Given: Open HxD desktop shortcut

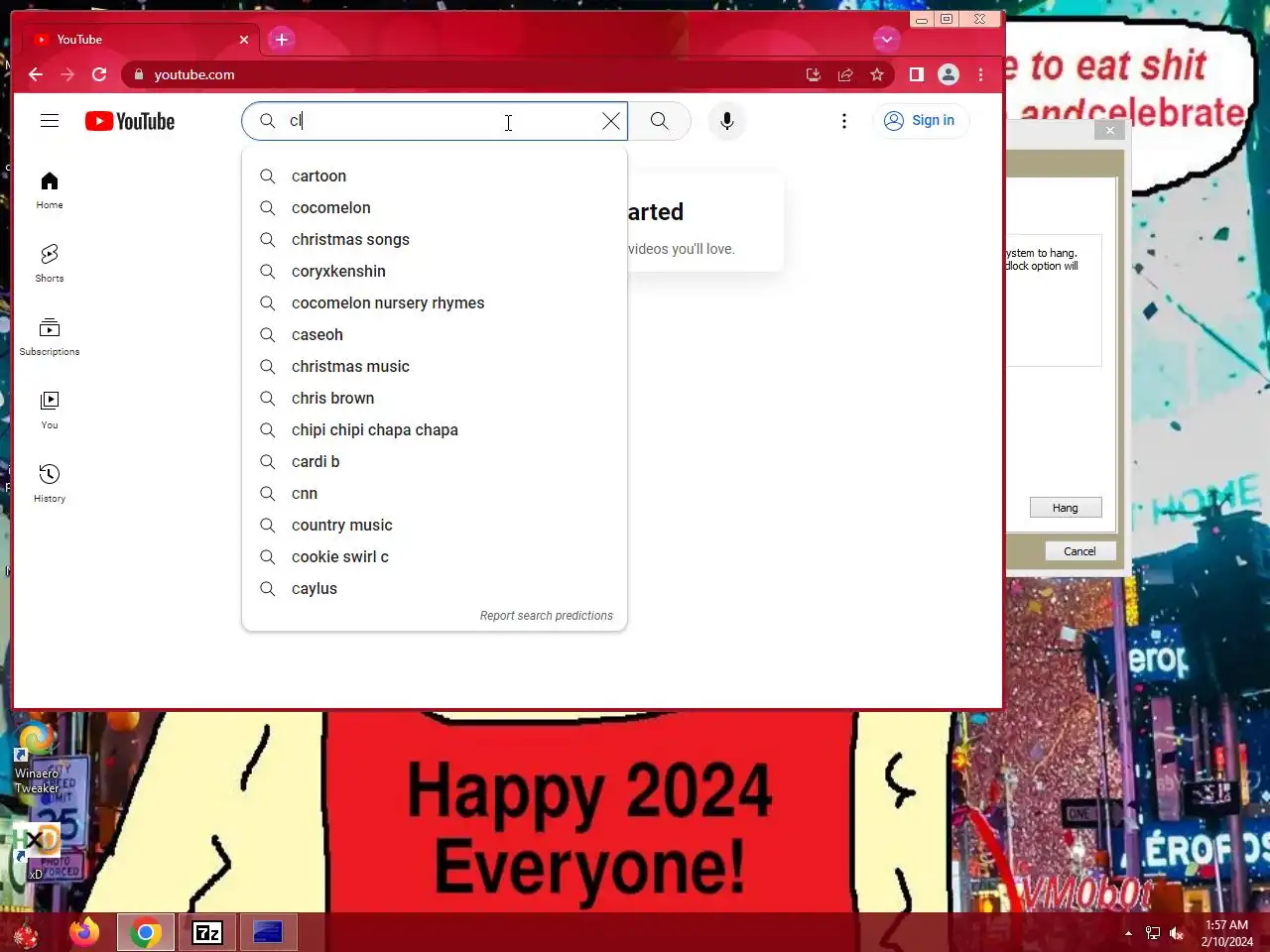Looking at the screenshot, I should tap(36, 851).
